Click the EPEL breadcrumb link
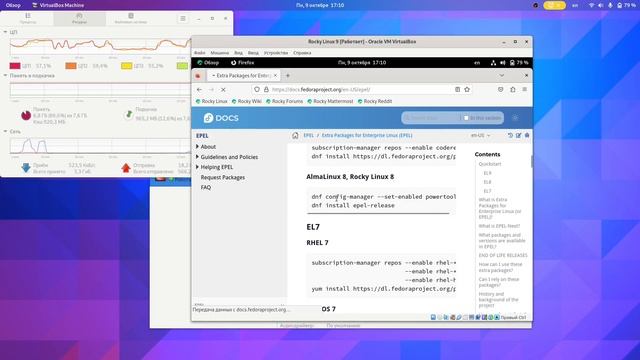Viewport: 640px width, 360px height. click(x=309, y=135)
